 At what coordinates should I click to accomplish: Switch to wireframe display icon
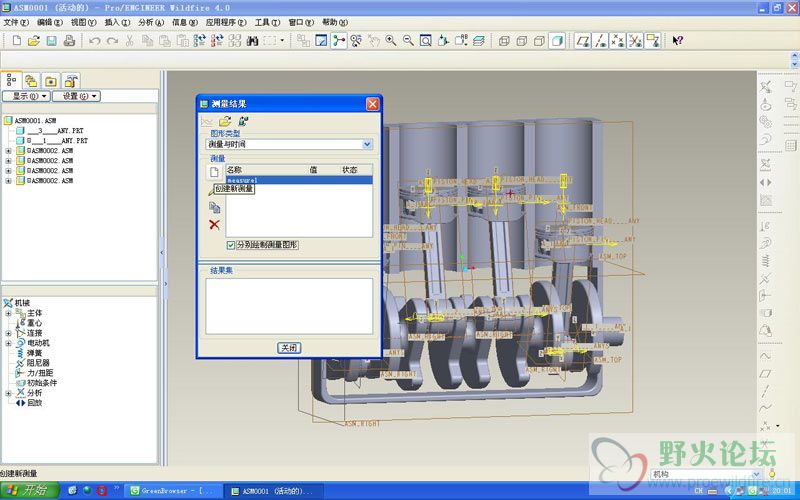coord(504,40)
